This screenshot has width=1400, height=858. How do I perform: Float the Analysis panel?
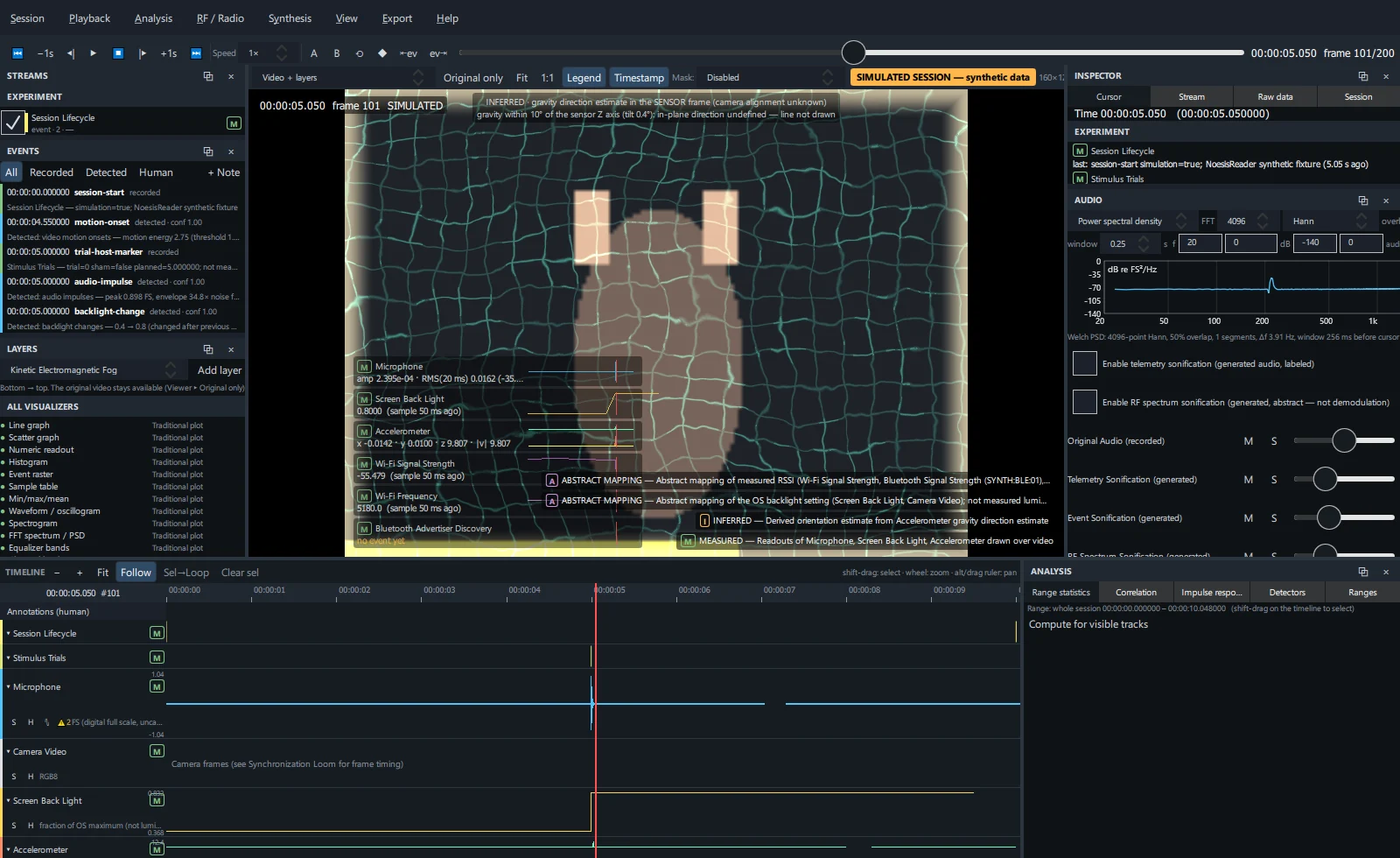pyautogui.click(x=1363, y=572)
